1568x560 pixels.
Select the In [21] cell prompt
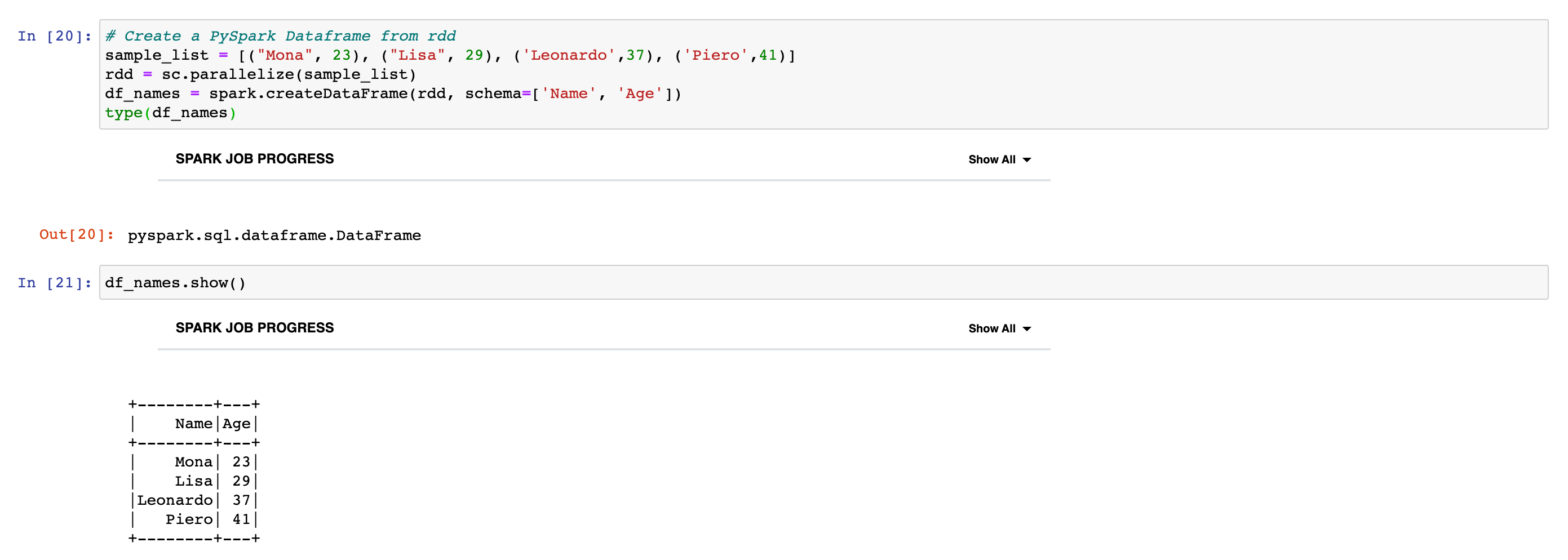tap(54, 282)
